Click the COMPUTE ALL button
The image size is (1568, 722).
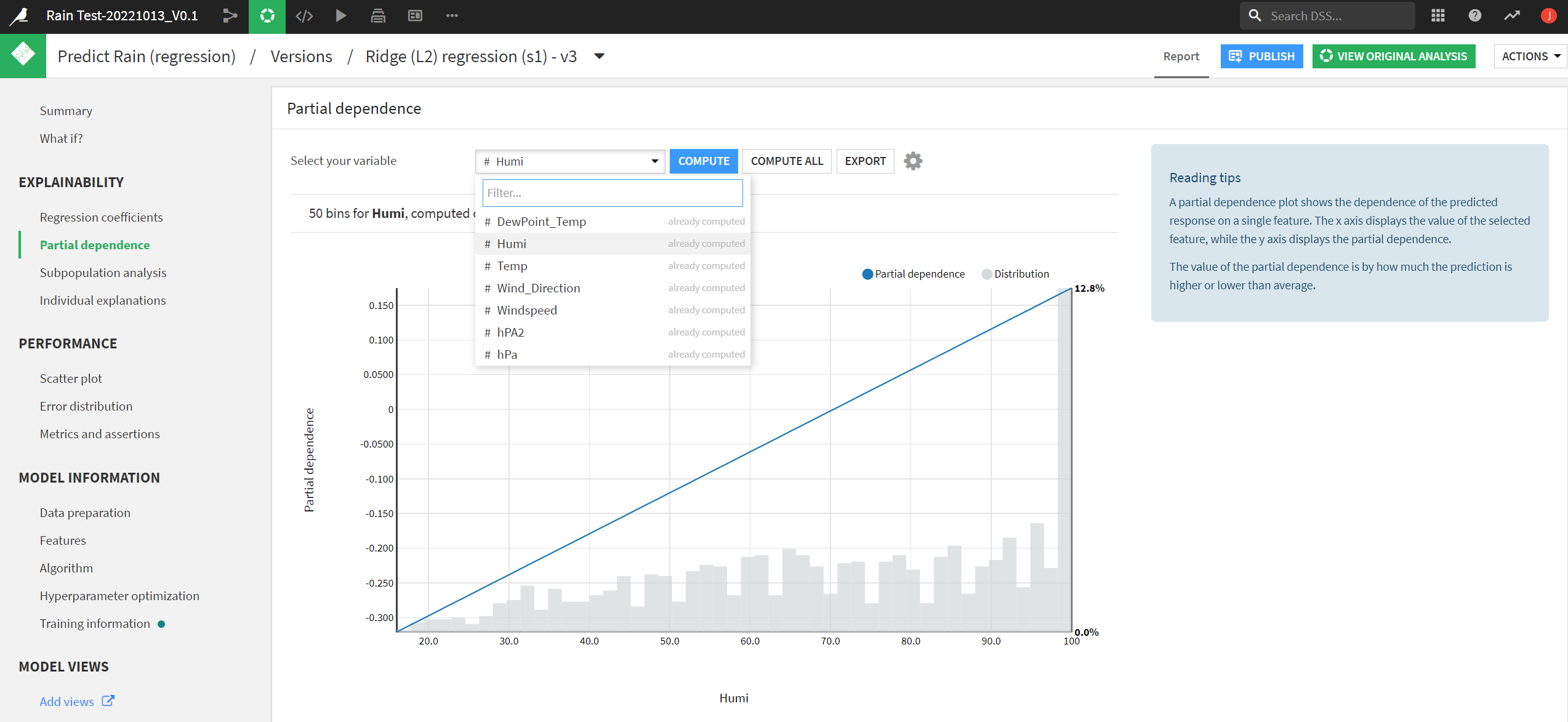coord(787,161)
